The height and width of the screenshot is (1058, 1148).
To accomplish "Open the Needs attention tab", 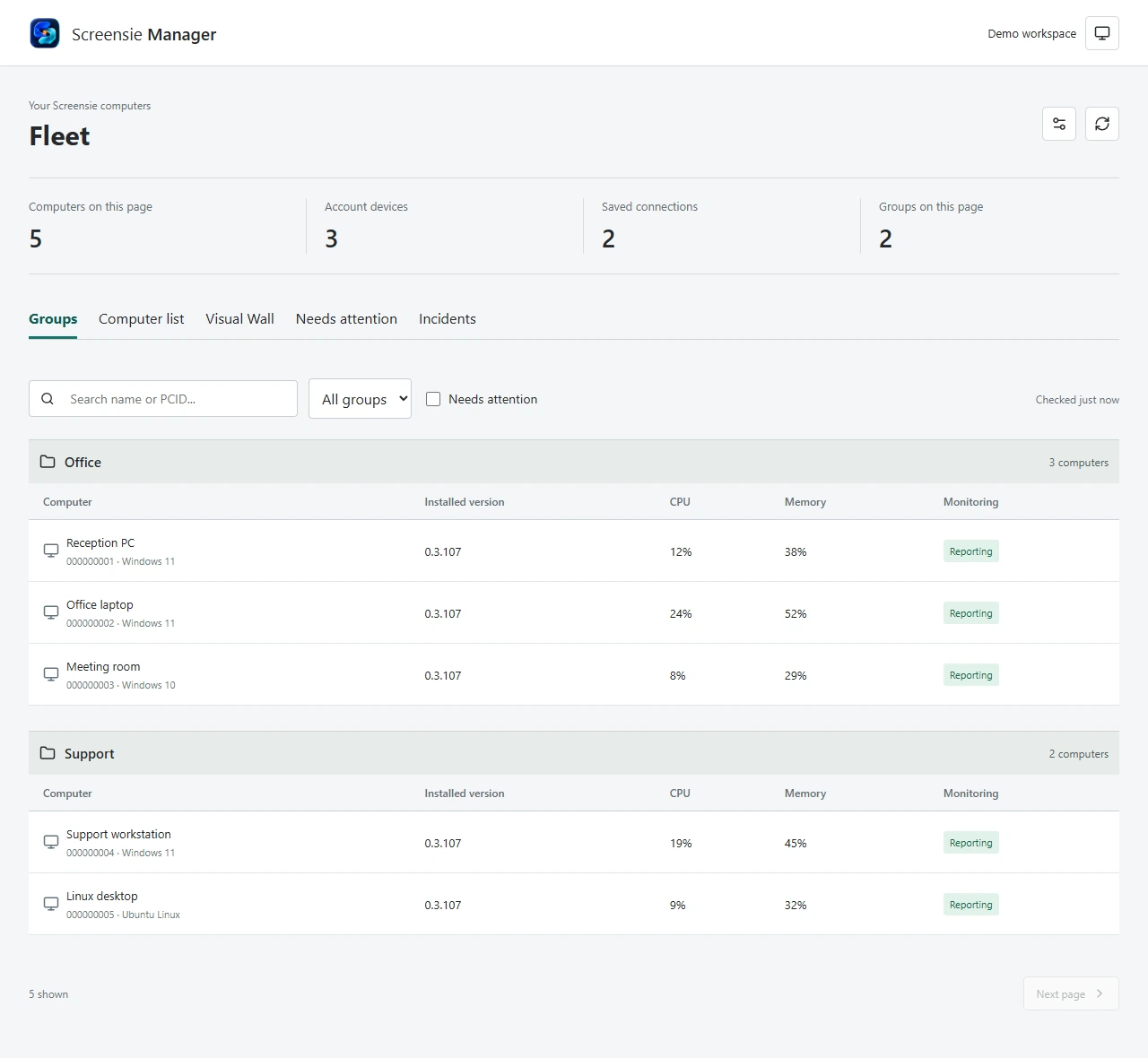I will [346, 319].
